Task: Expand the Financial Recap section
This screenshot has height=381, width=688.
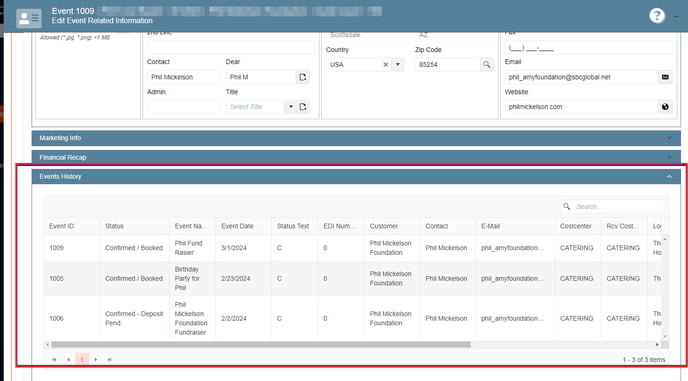Action: tap(356, 157)
